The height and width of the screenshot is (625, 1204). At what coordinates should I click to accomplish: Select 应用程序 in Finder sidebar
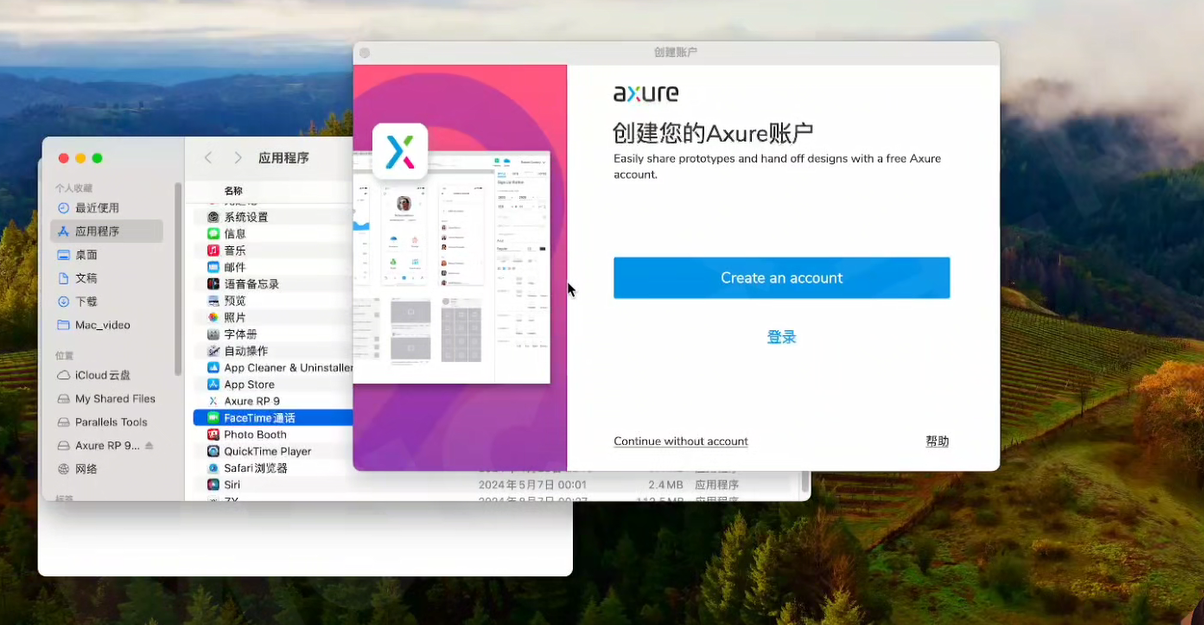tap(106, 231)
